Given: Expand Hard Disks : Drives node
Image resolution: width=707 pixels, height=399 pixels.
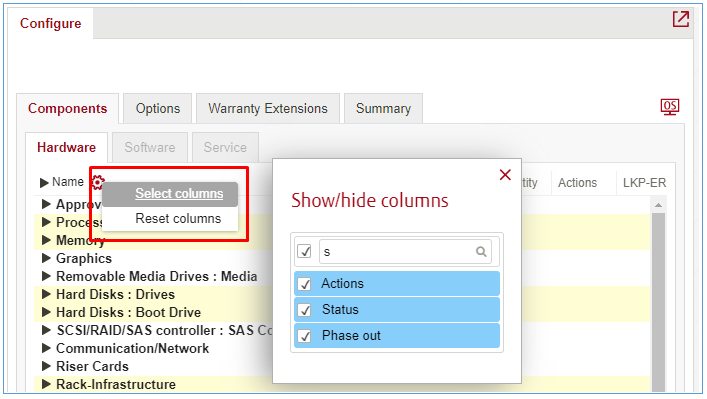Looking at the screenshot, I should point(46,294).
